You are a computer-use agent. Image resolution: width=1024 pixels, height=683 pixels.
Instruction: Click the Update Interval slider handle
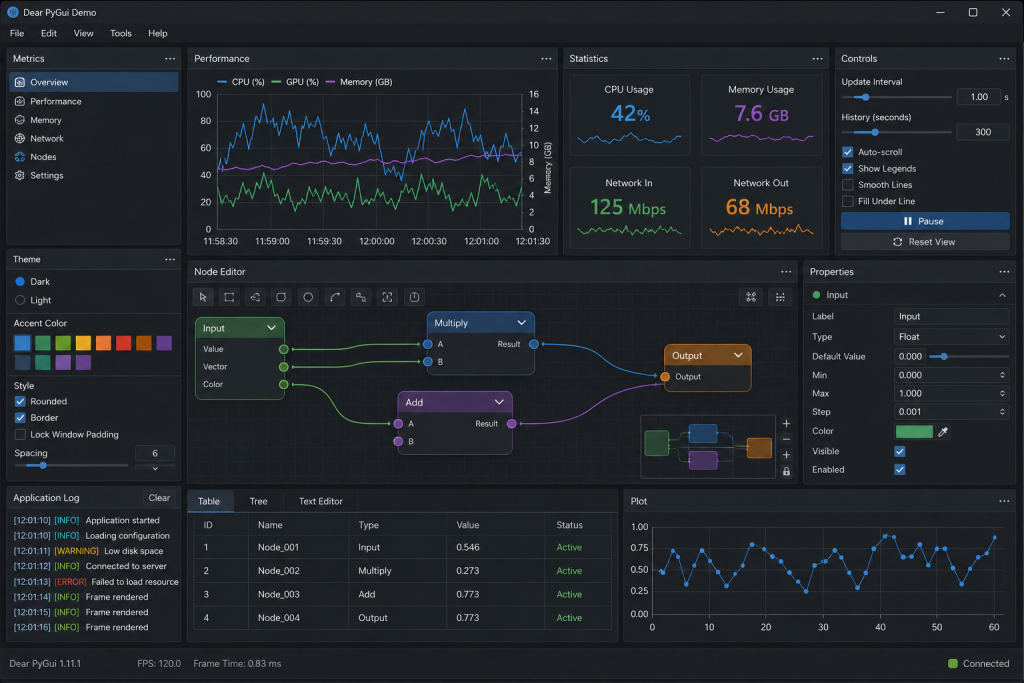click(x=865, y=97)
